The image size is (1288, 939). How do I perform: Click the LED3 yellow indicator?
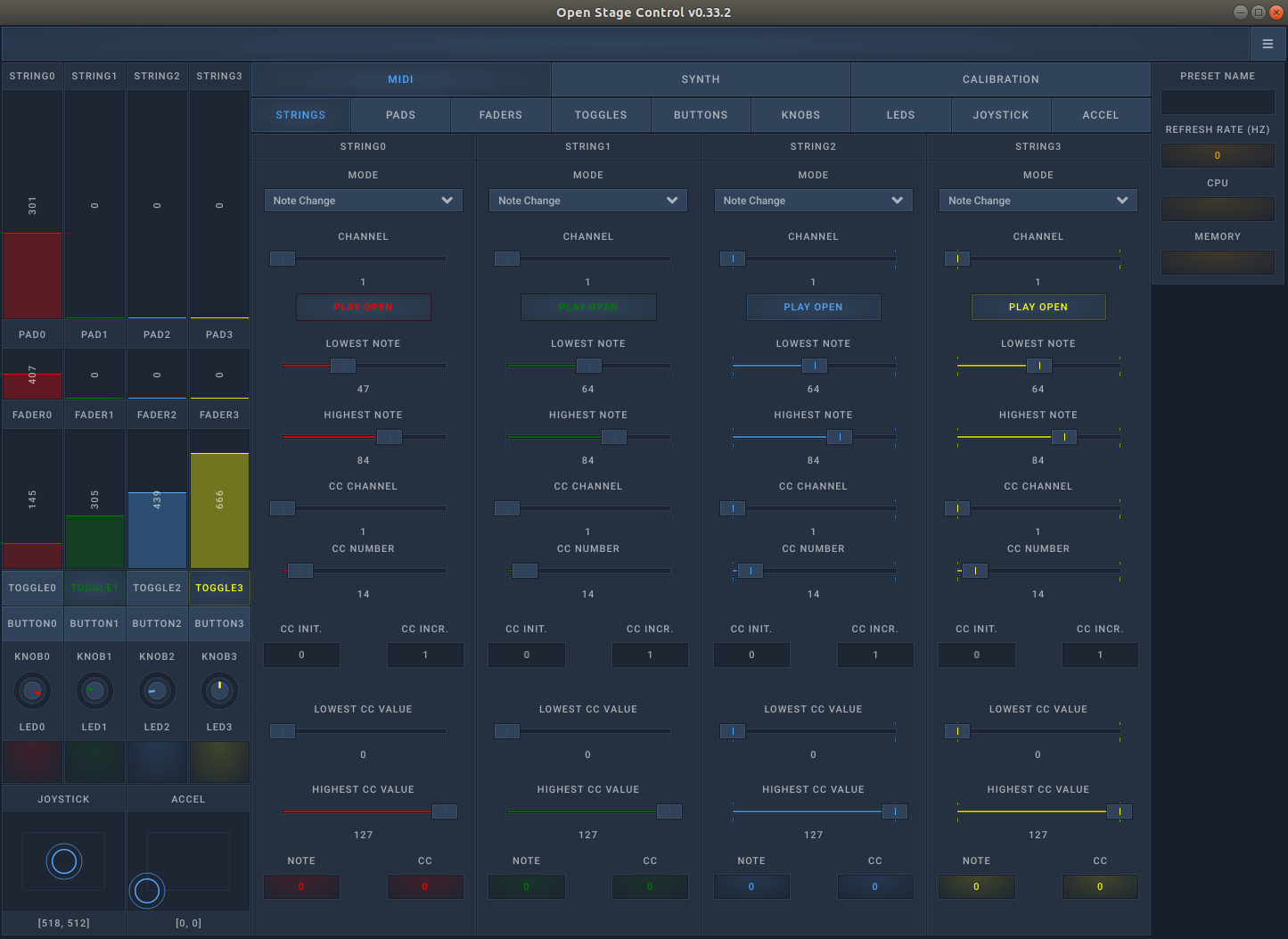(219, 762)
